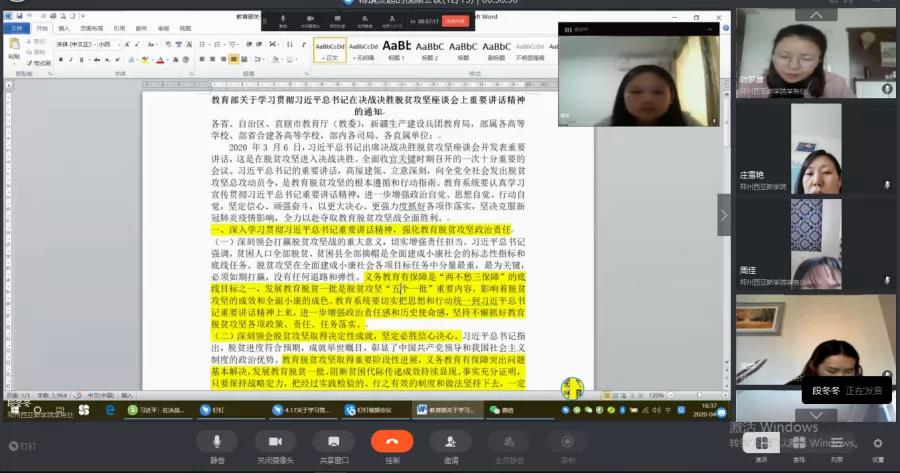Switch to Word 页面布局 ribbon tab
The height and width of the screenshot is (473, 900).
[91, 28]
